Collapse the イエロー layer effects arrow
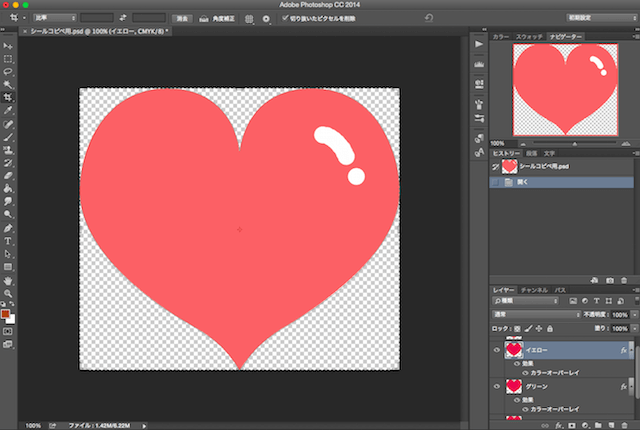This screenshot has height=430, width=640. coord(631,350)
